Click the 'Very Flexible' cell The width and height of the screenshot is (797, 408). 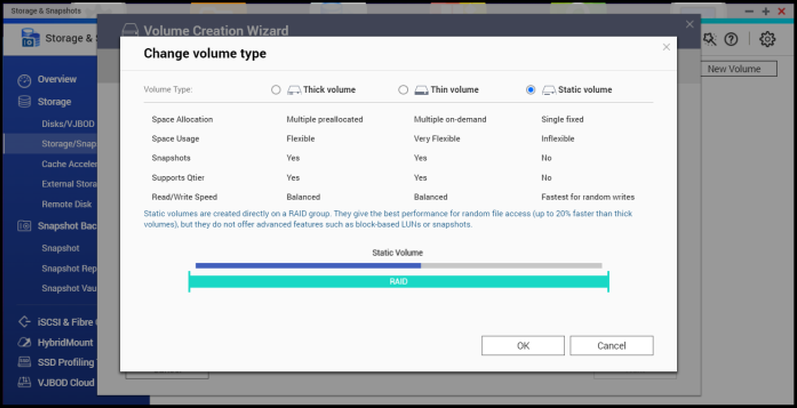pyautogui.click(x=437, y=139)
